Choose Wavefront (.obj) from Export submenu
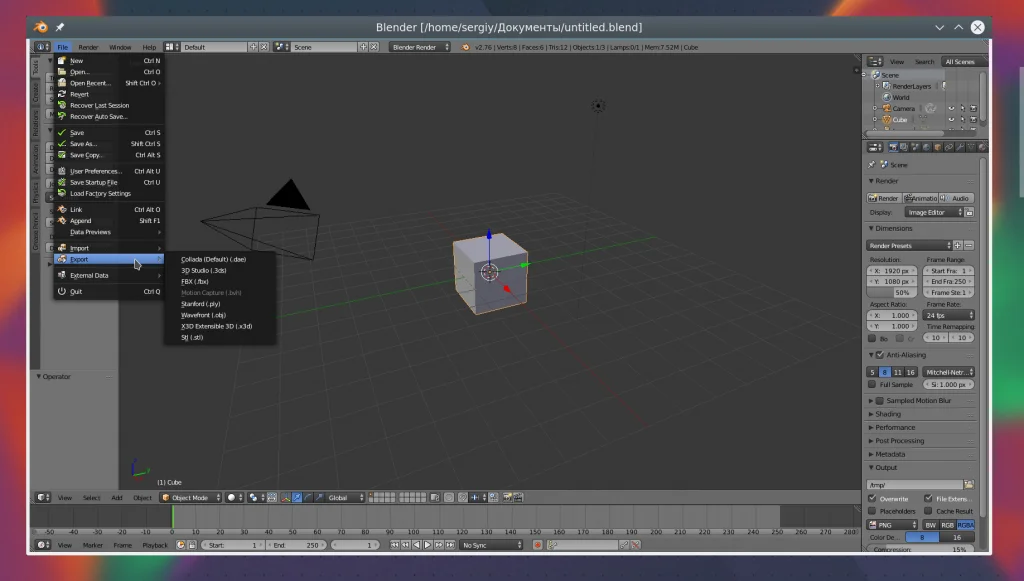Screen dimensions: 1024x581 (203, 315)
